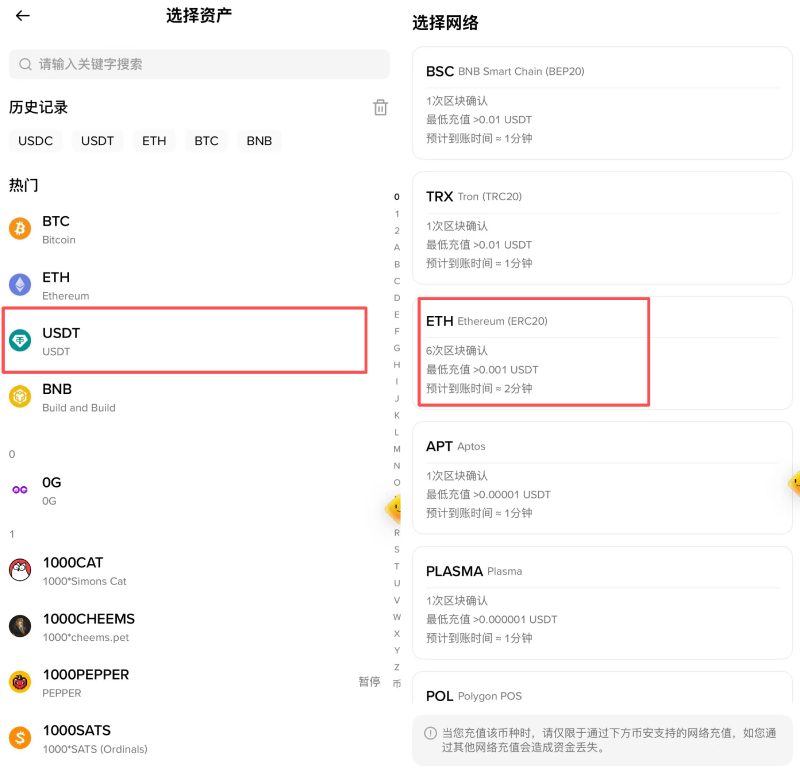Open the yellow mascot floating widget on asset list

(x=393, y=508)
